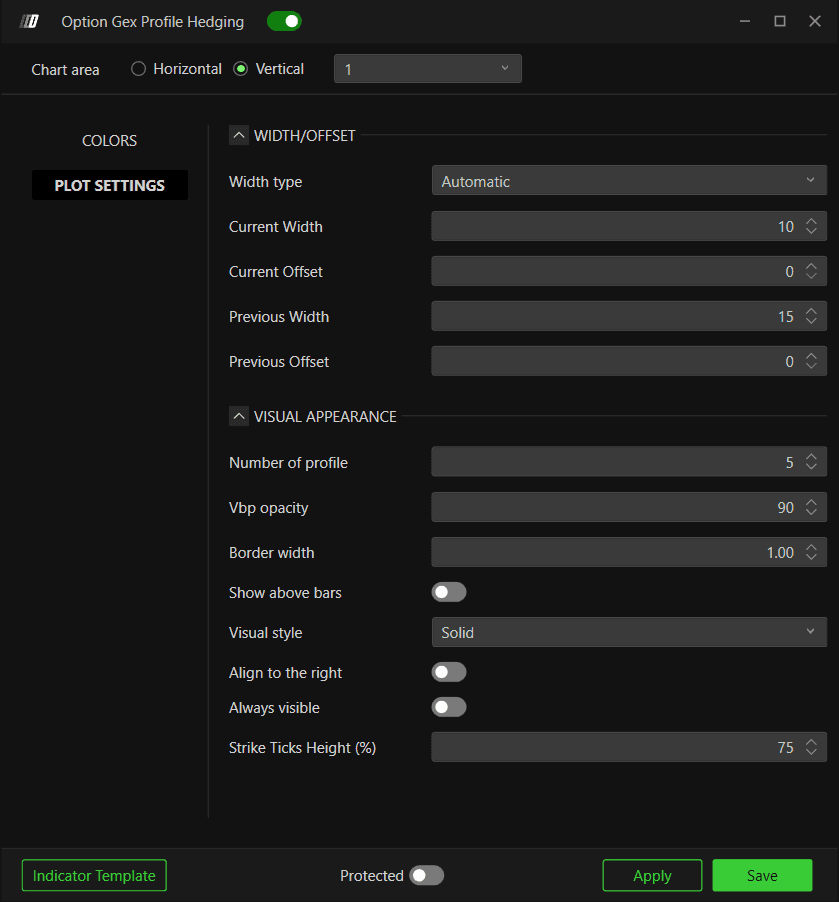839x902 pixels.
Task: Click the Apply button
Action: point(652,875)
